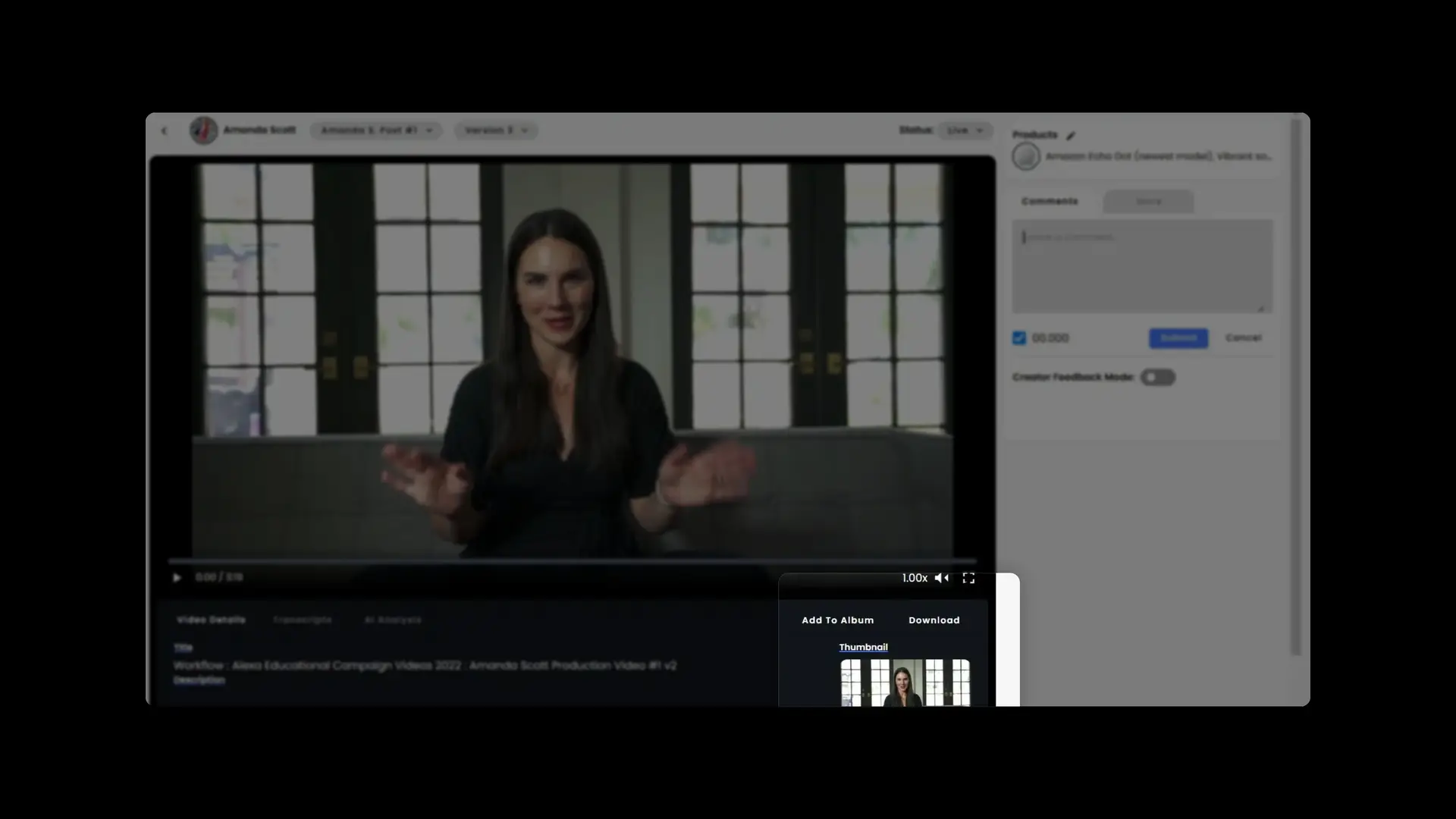Select the Play button on the video

[177, 577]
